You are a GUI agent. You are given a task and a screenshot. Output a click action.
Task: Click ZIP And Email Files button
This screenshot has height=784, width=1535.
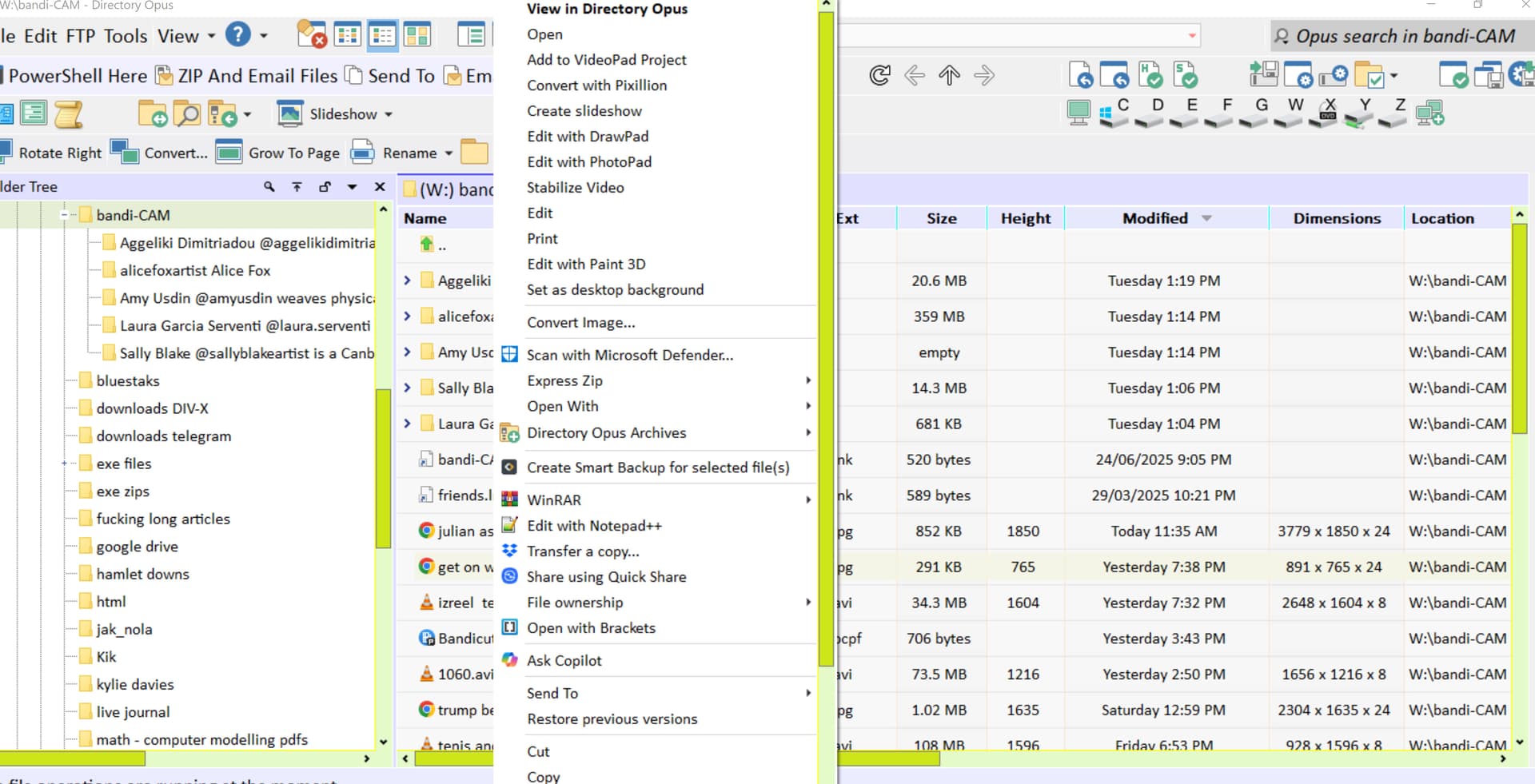click(x=246, y=76)
